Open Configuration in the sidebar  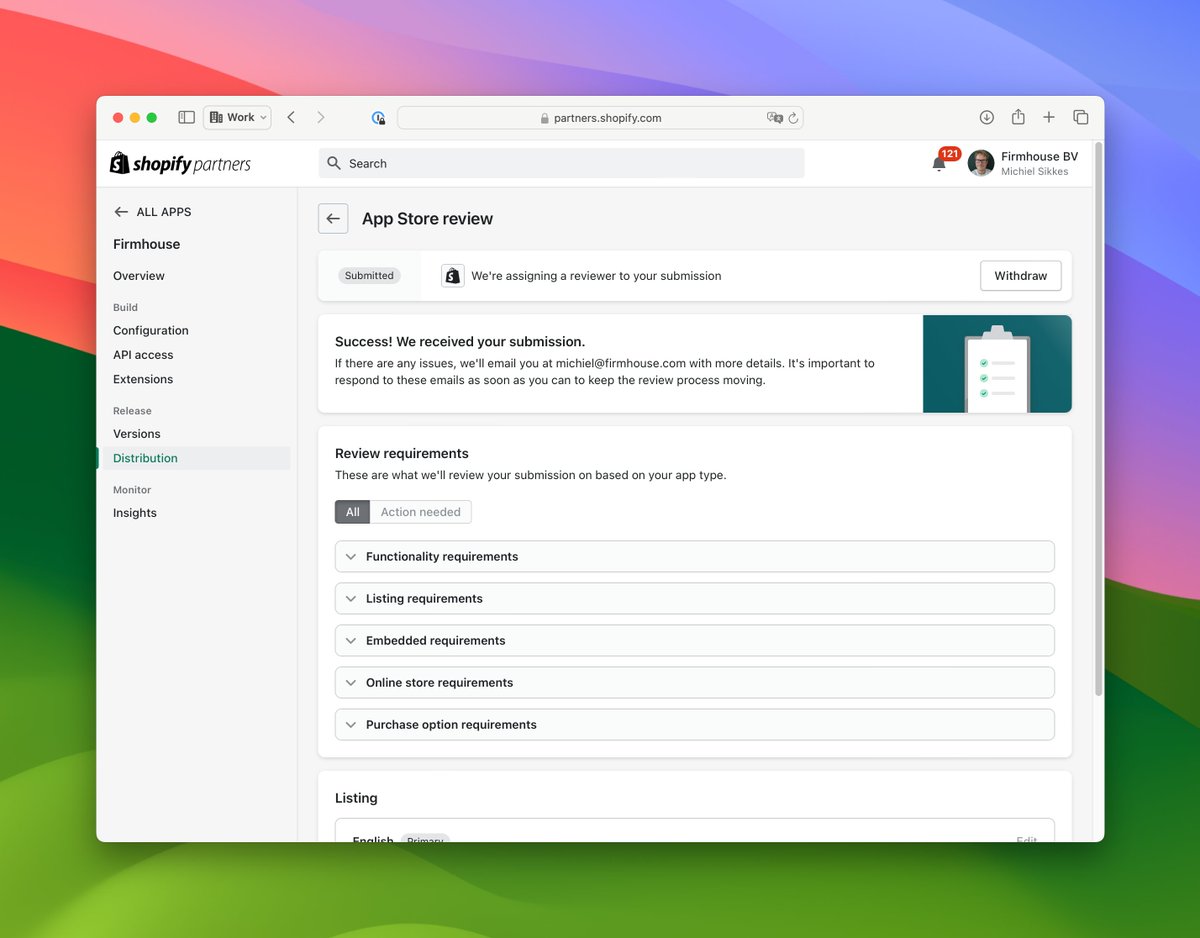click(151, 330)
